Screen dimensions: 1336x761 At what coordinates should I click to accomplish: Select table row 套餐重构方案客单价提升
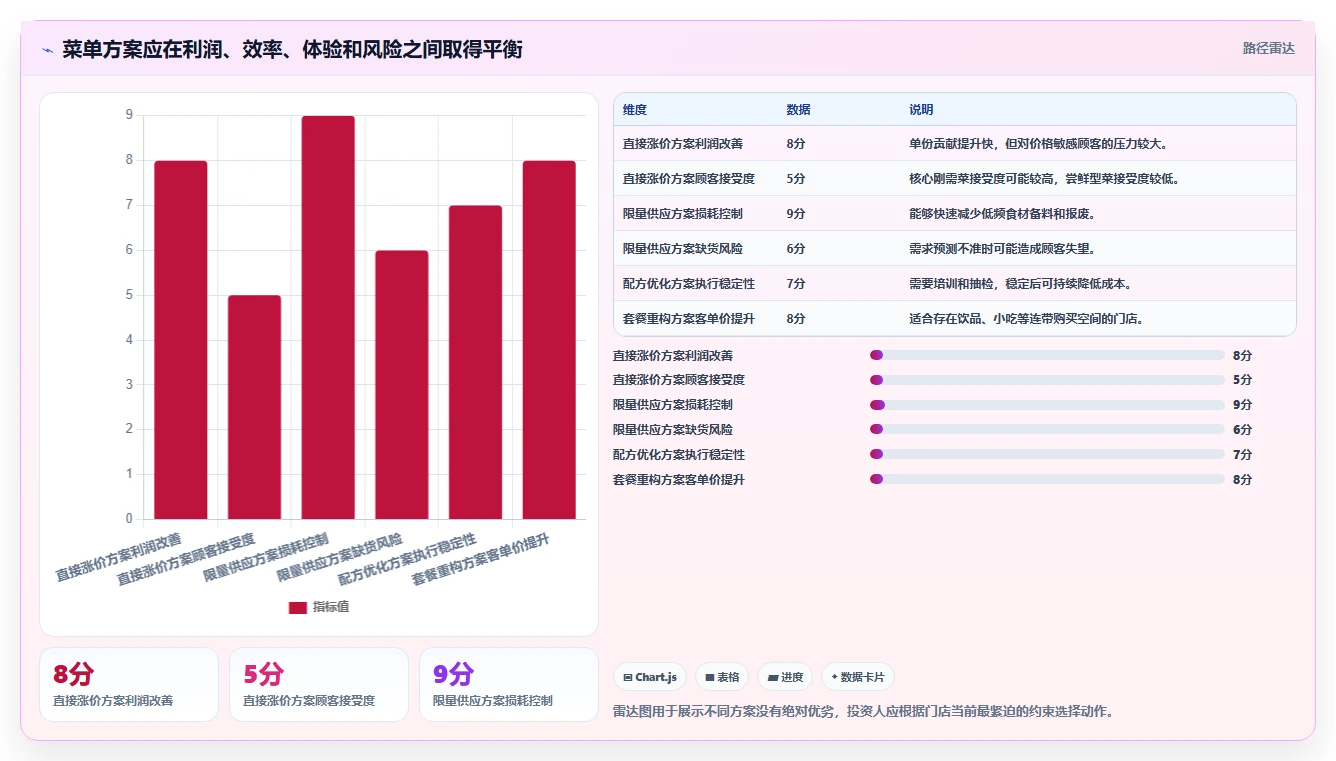[x=955, y=319]
